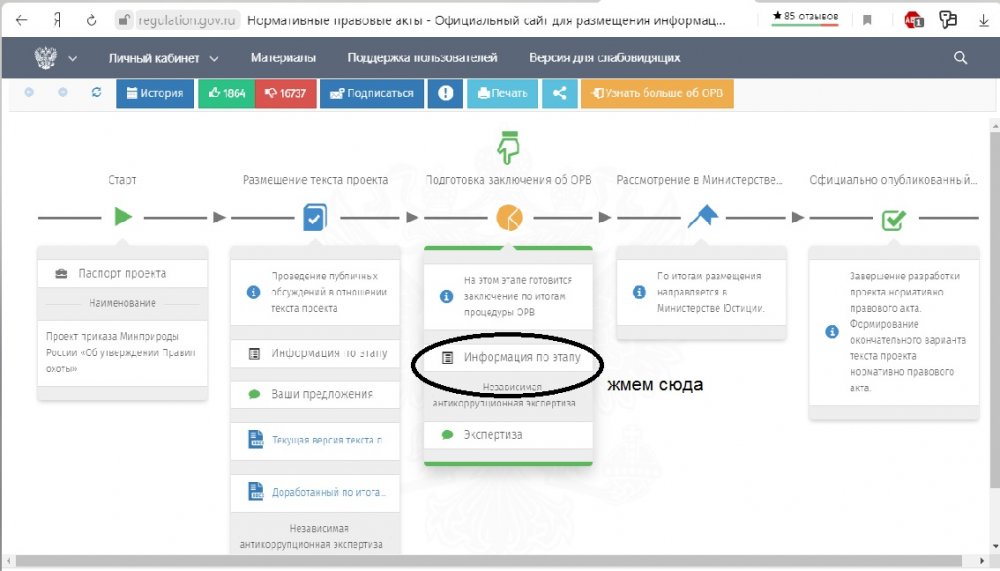Vote down with the red 16737 button
The image size is (1000, 571).
(284, 93)
